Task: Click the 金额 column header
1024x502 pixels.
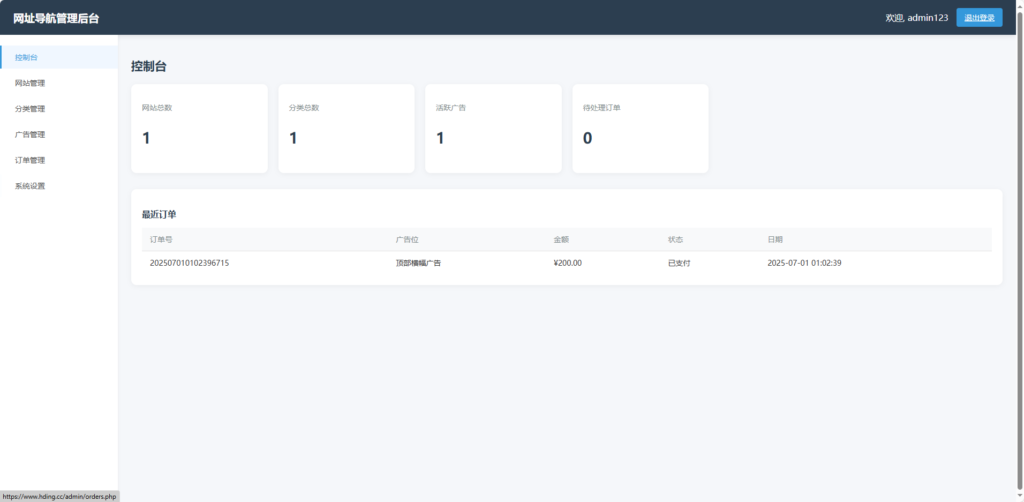Action: point(561,240)
